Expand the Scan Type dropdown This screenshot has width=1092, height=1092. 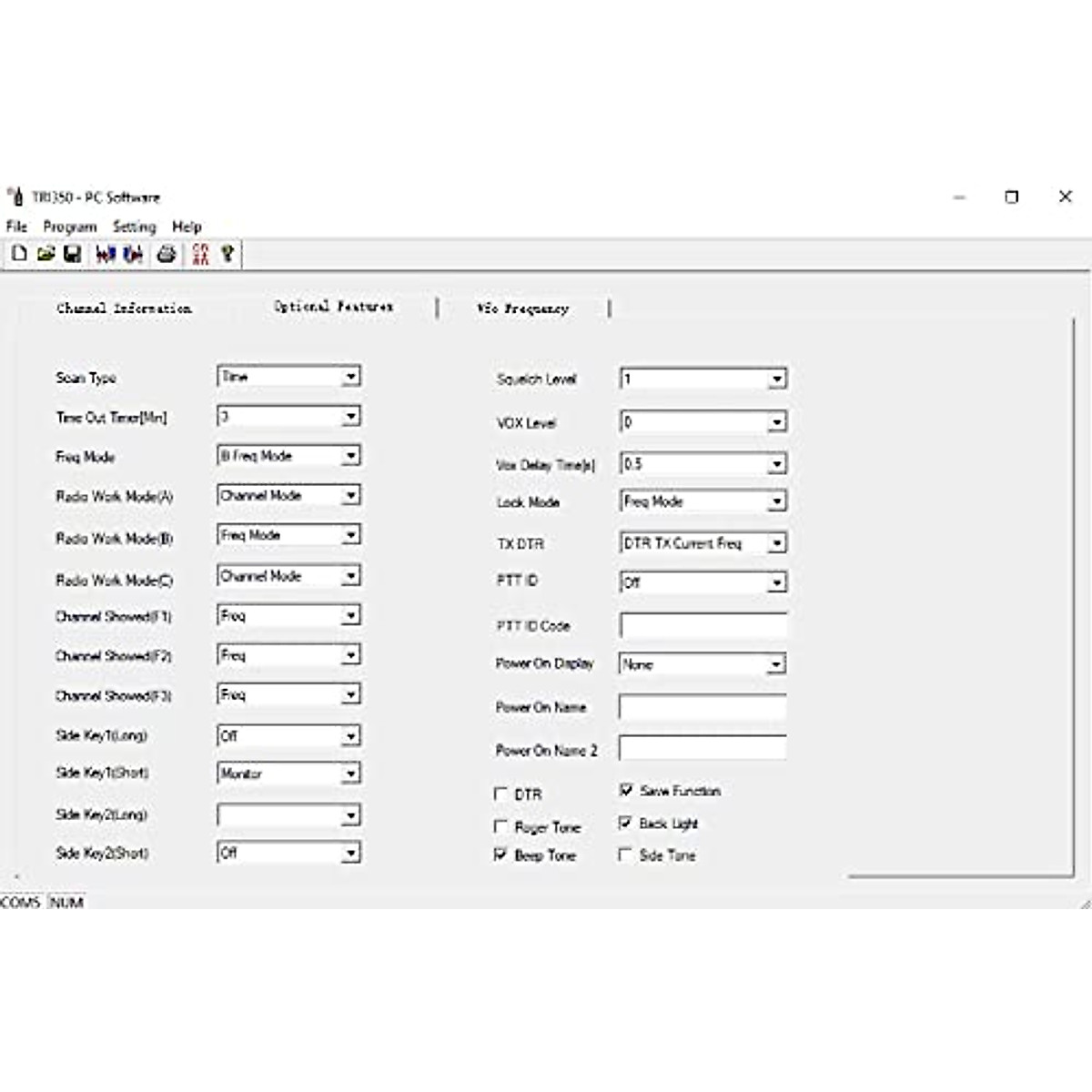[x=350, y=377]
